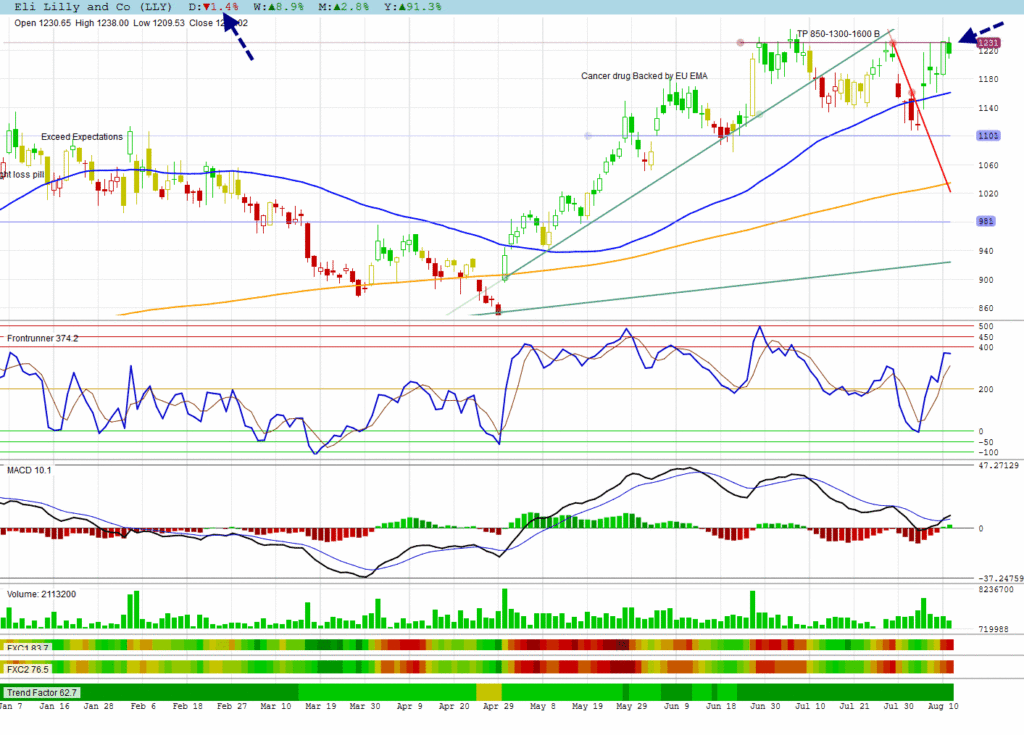1024x735 pixels.
Task: Click the 'Apr 20' date label
Action: [454, 706]
